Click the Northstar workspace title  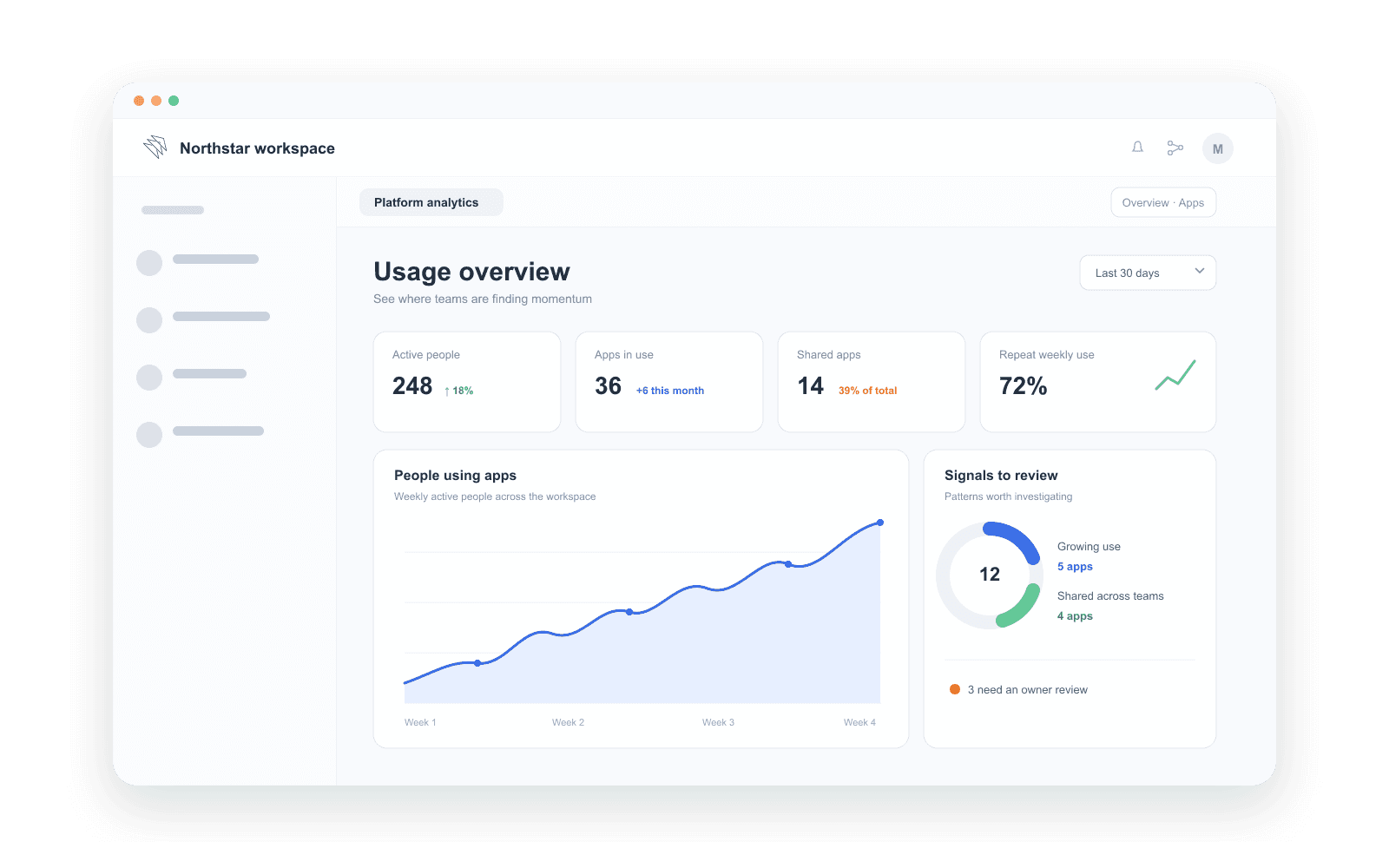click(257, 148)
